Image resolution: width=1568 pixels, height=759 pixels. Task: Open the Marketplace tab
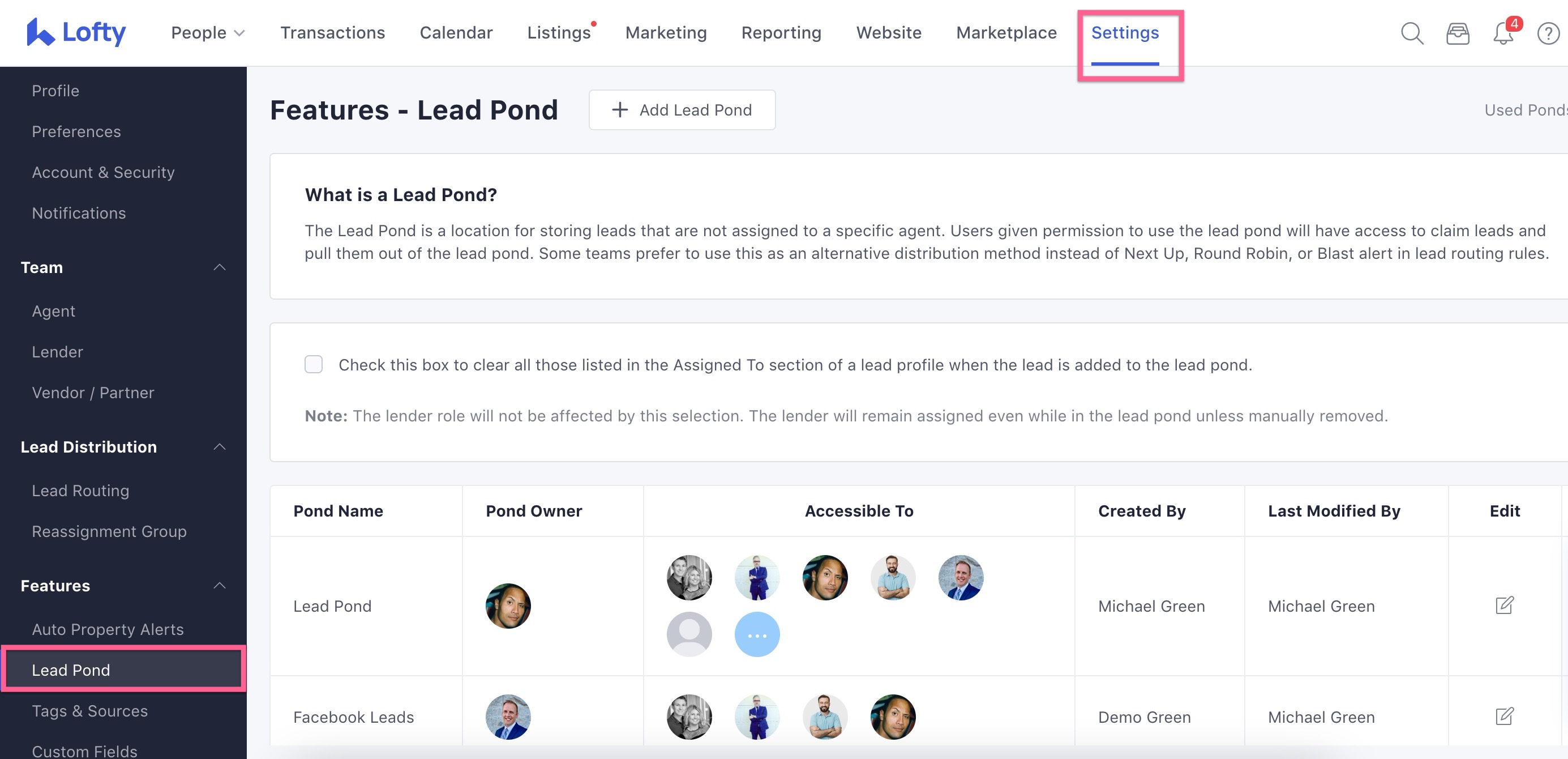(1006, 33)
